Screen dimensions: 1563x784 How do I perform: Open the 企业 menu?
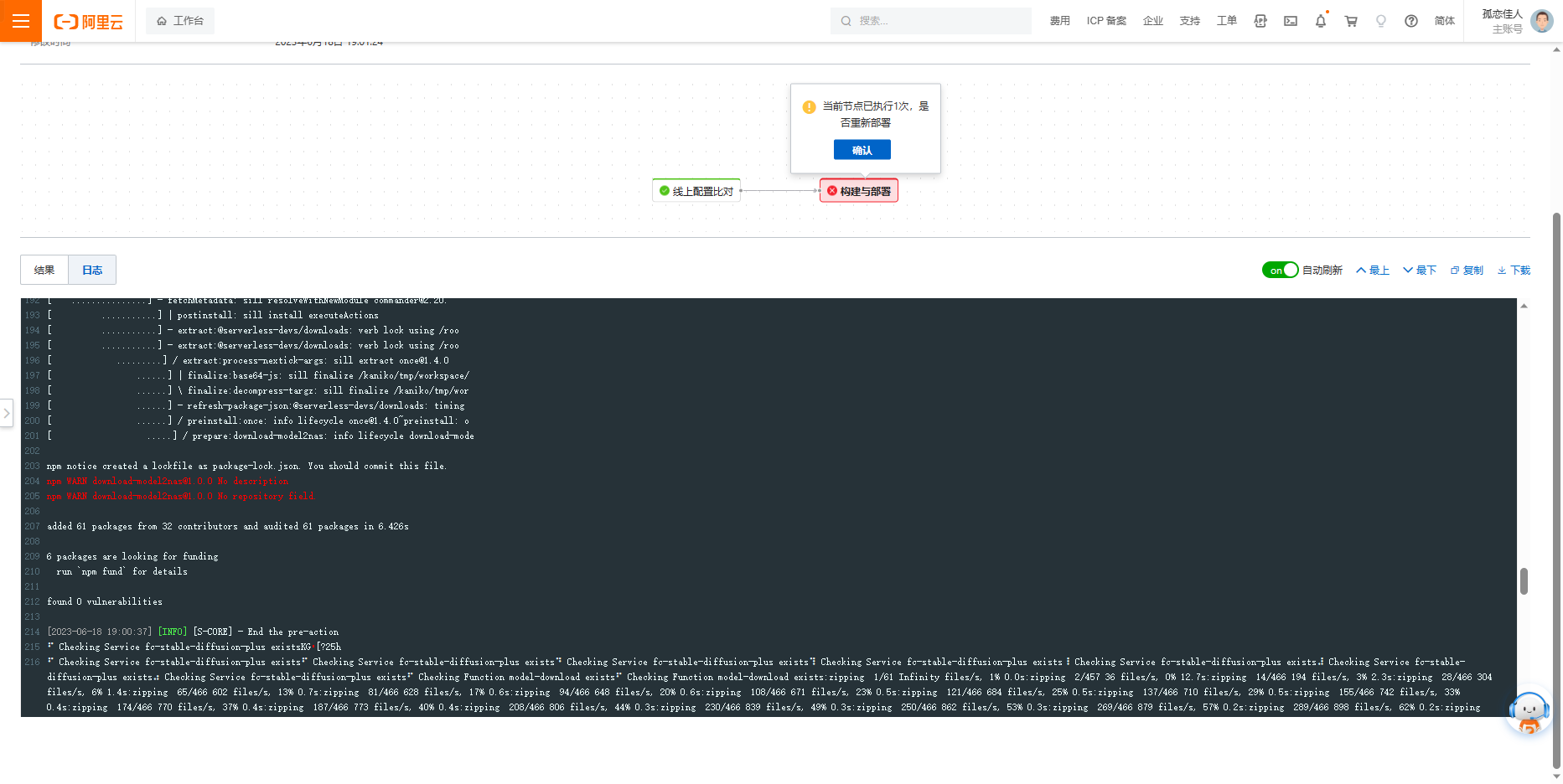point(1153,21)
